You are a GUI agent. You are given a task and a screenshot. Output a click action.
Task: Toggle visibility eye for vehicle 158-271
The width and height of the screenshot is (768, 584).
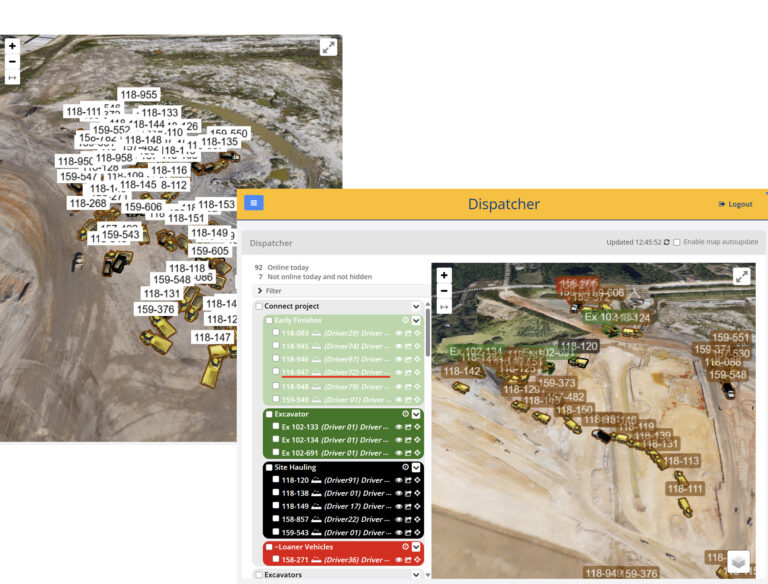click(399, 560)
